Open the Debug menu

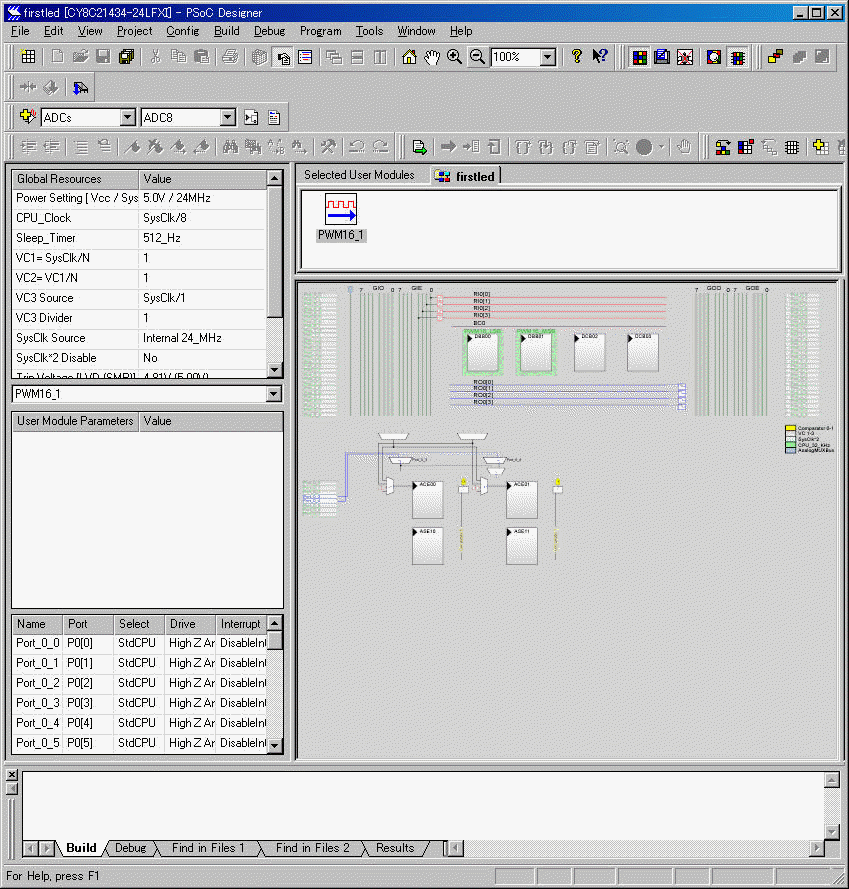click(x=269, y=31)
